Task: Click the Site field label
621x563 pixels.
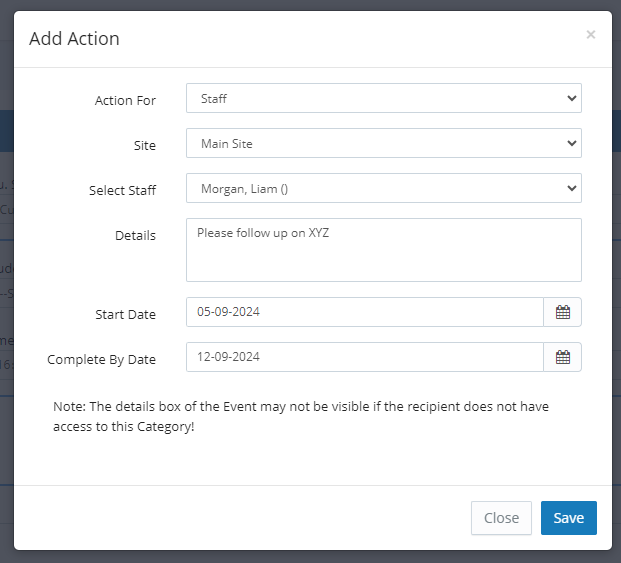Action: 144,145
